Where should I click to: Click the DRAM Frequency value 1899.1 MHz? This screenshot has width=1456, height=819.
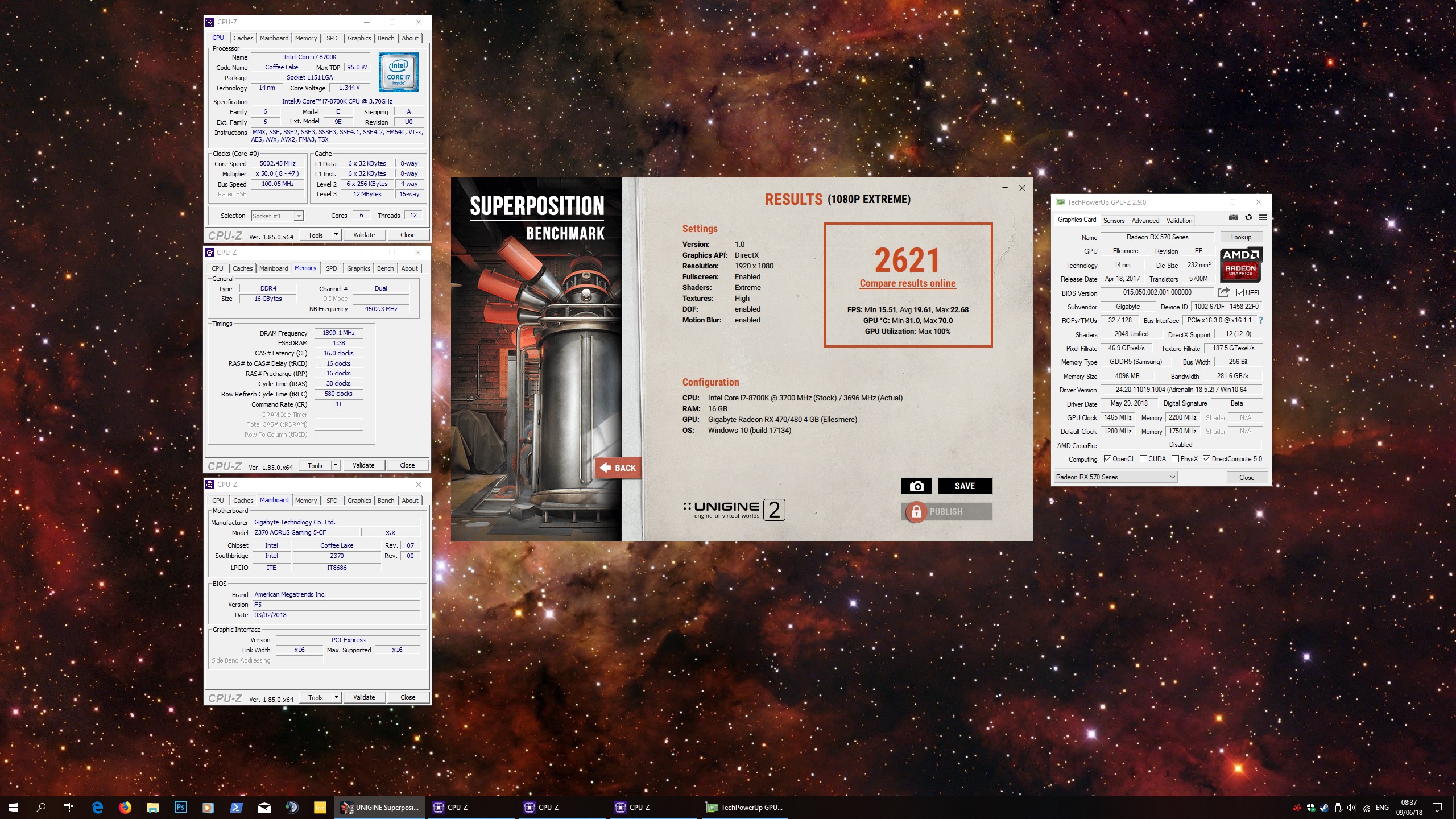pyautogui.click(x=338, y=333)
